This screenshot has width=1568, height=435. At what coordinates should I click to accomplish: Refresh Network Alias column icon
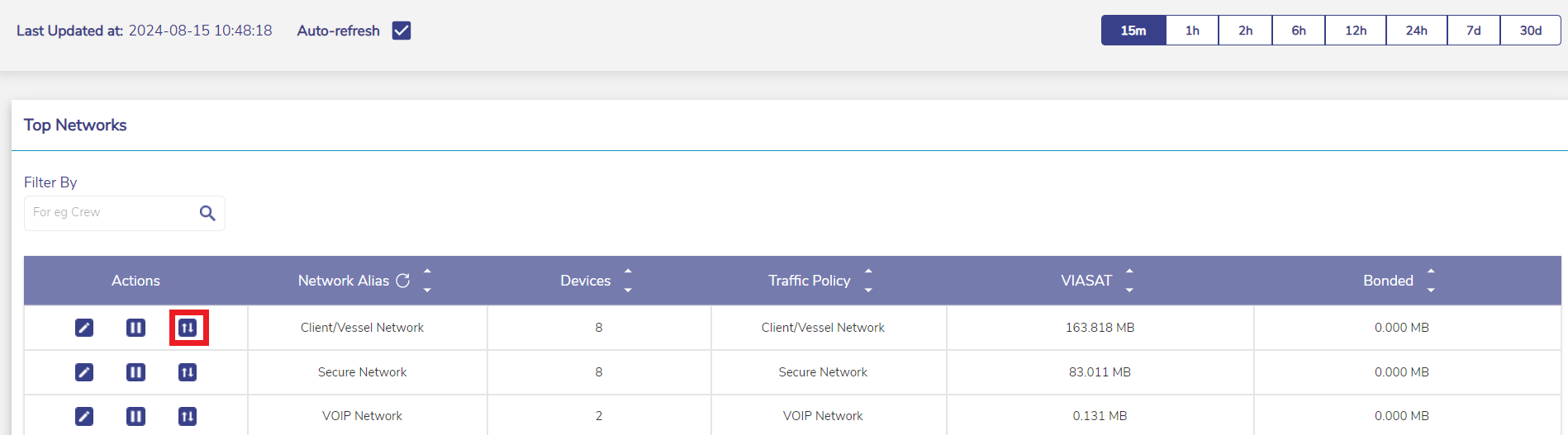[x=403, y=281]
